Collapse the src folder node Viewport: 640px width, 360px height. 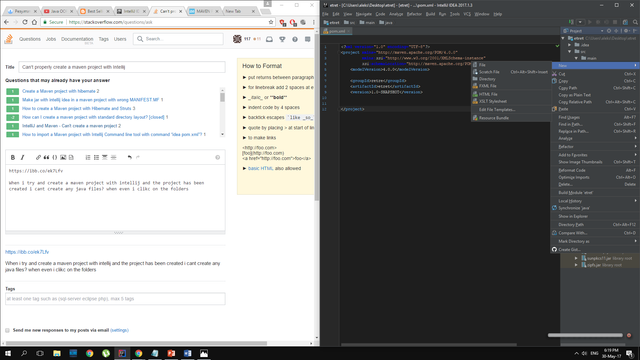(570, 51)
